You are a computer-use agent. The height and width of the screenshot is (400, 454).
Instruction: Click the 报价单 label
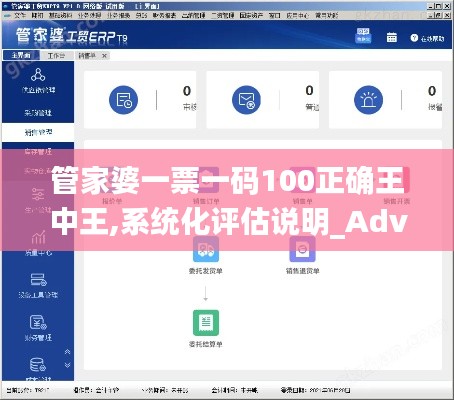112,201
